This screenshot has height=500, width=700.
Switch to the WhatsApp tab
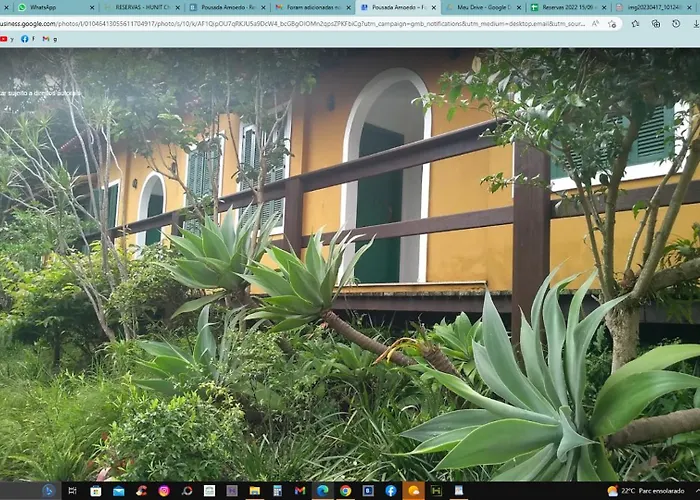pyautogui.click(x=56, y=8)
